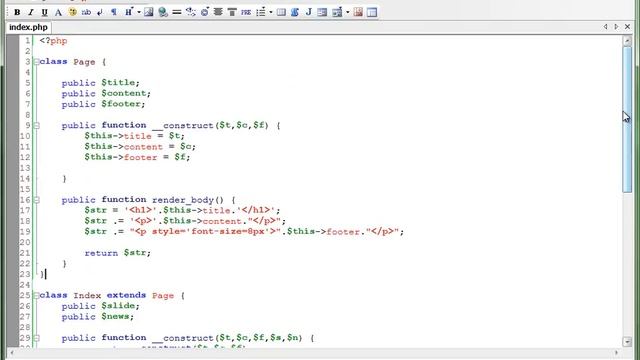Screen dimensions: 640x360
Task: Click the yellow smiley-face toolbar icon
Action: (x=73, y=12)
